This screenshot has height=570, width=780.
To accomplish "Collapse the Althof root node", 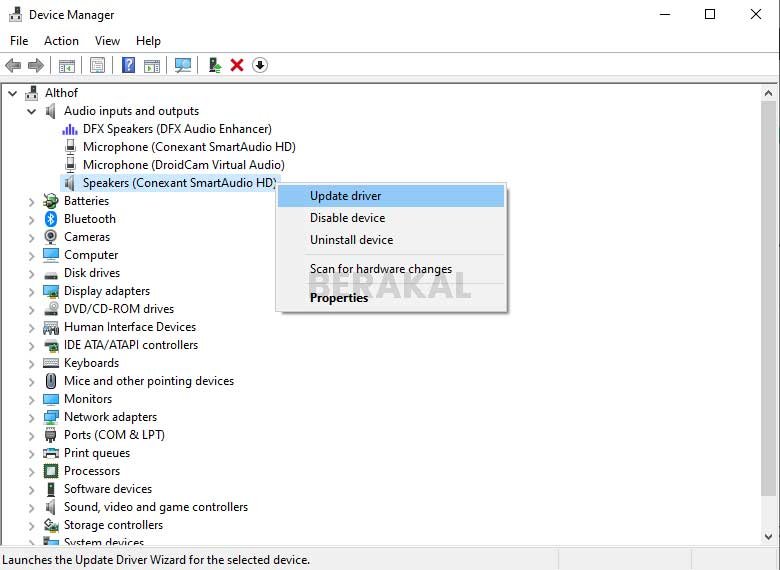I will point(13,93).
